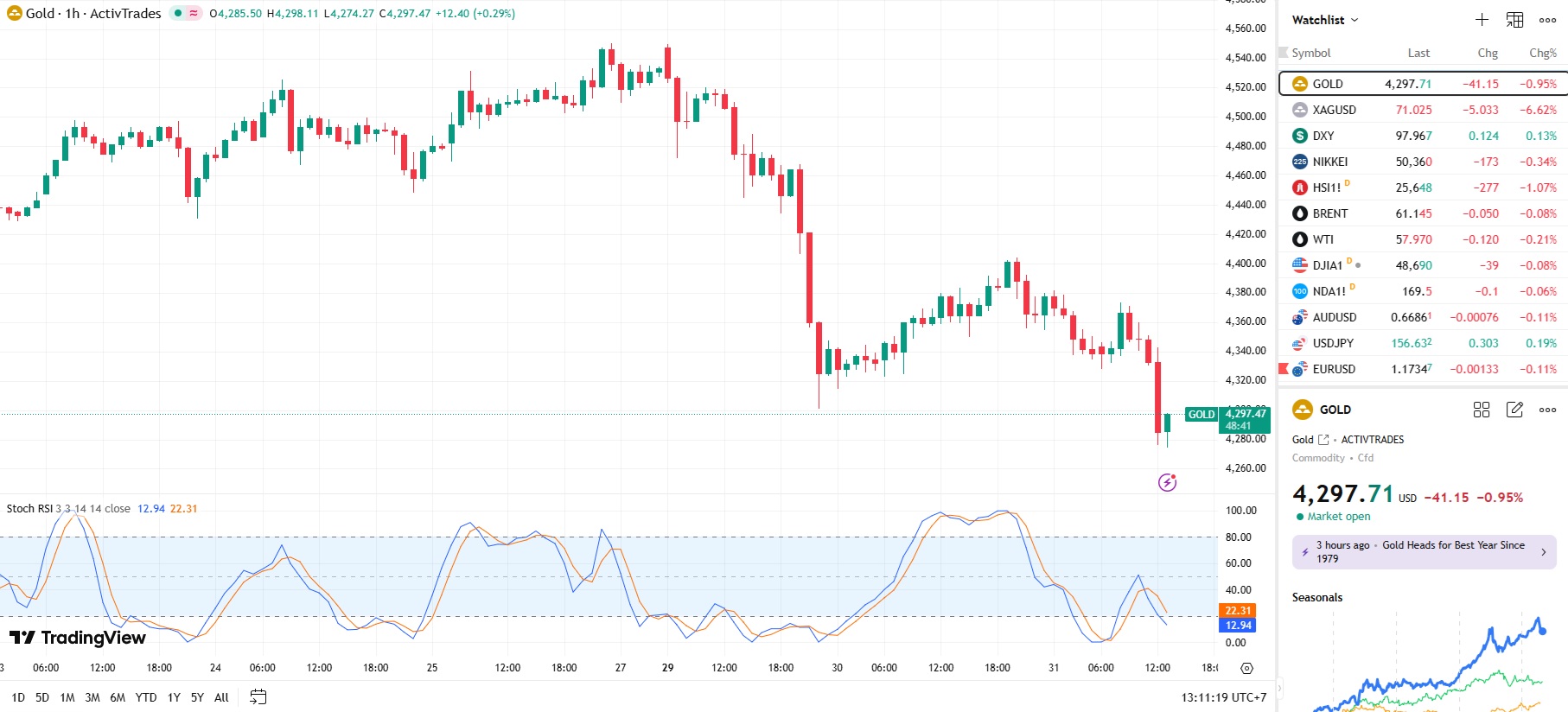Toggle the green market status dot in header

pyautogui.click(x=178, y=14)
